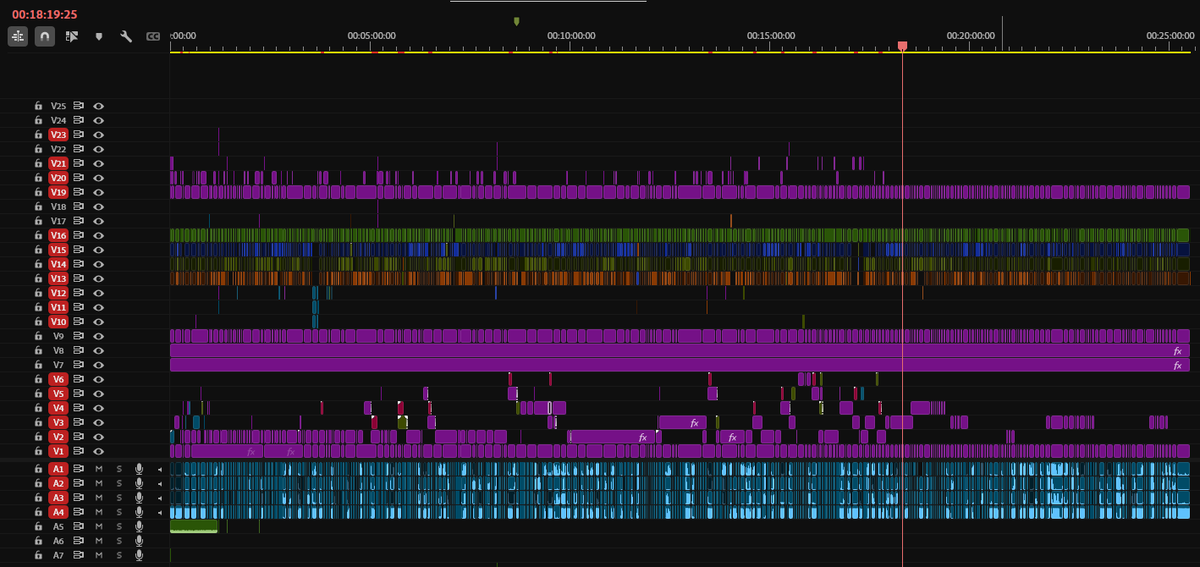Hide track V25 with eye icon

point(99,105)
